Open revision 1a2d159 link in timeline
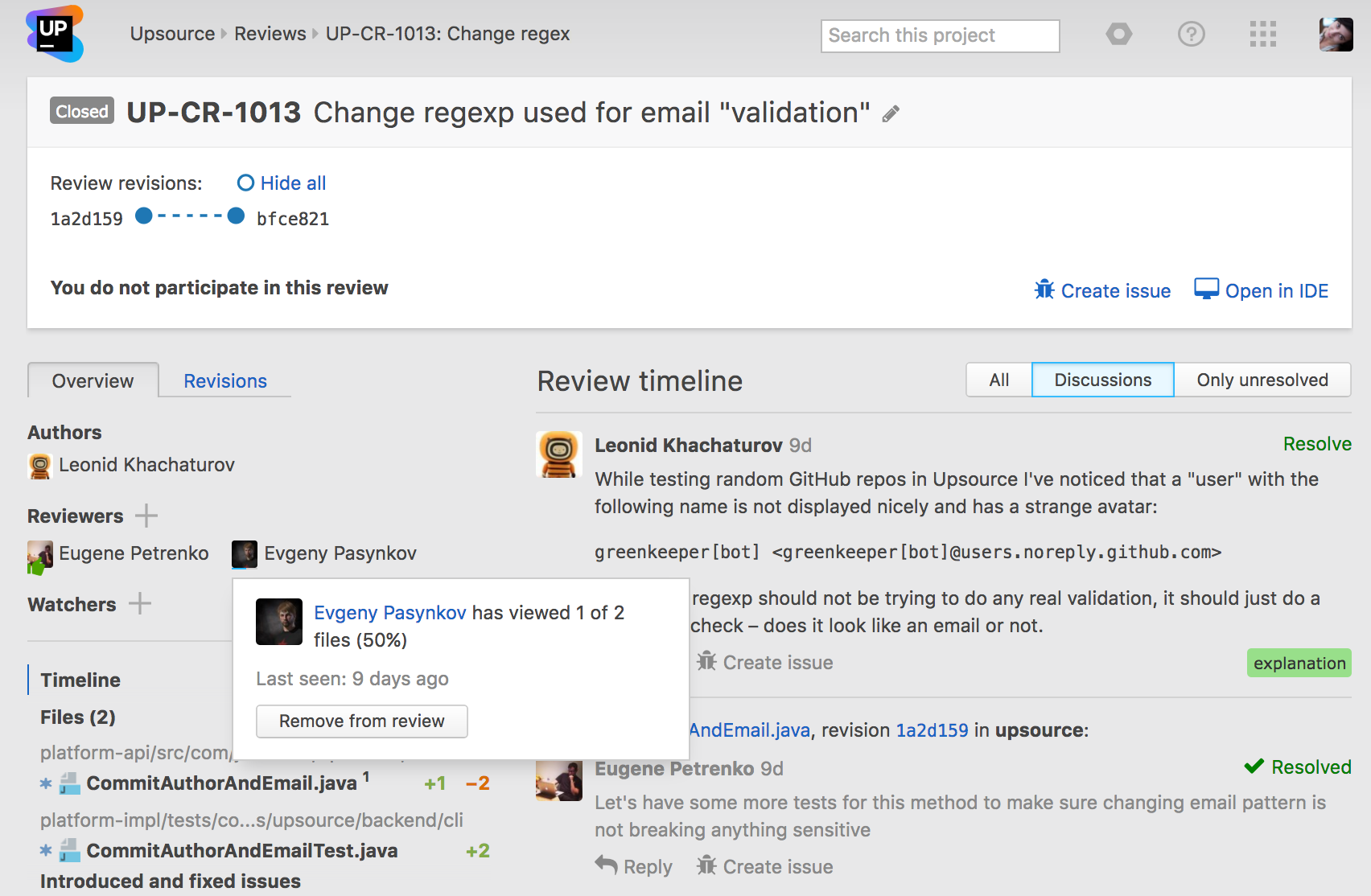This screenshot has width=1371, height=896. click(932, 730)
